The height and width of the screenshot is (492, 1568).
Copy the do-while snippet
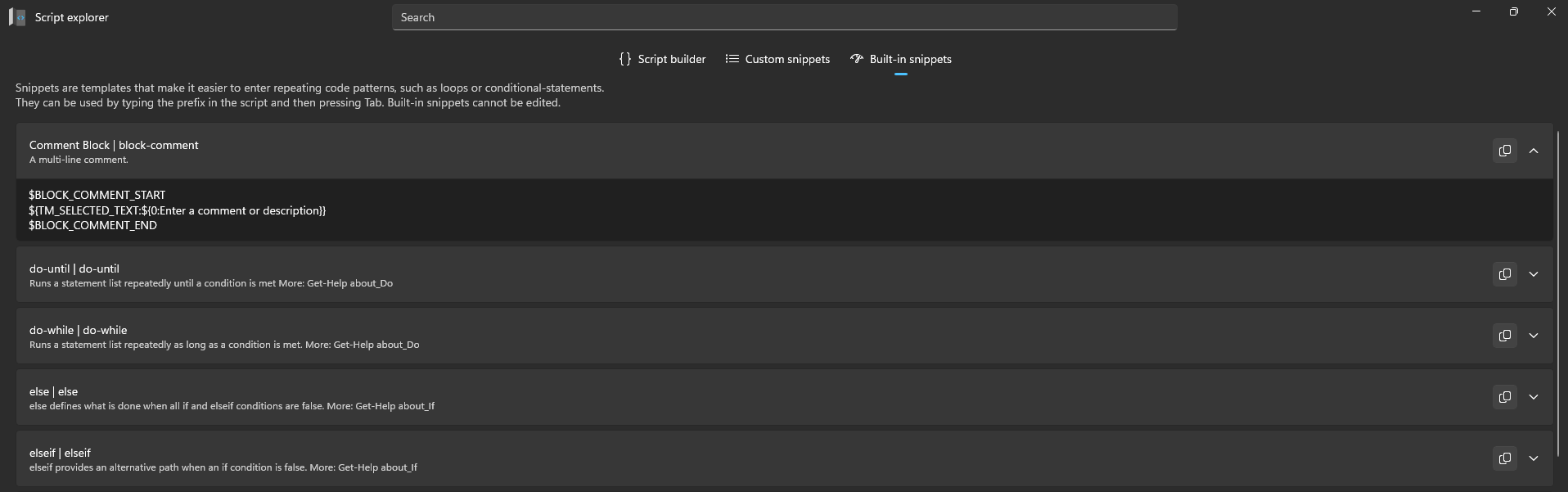(1504, 336)
